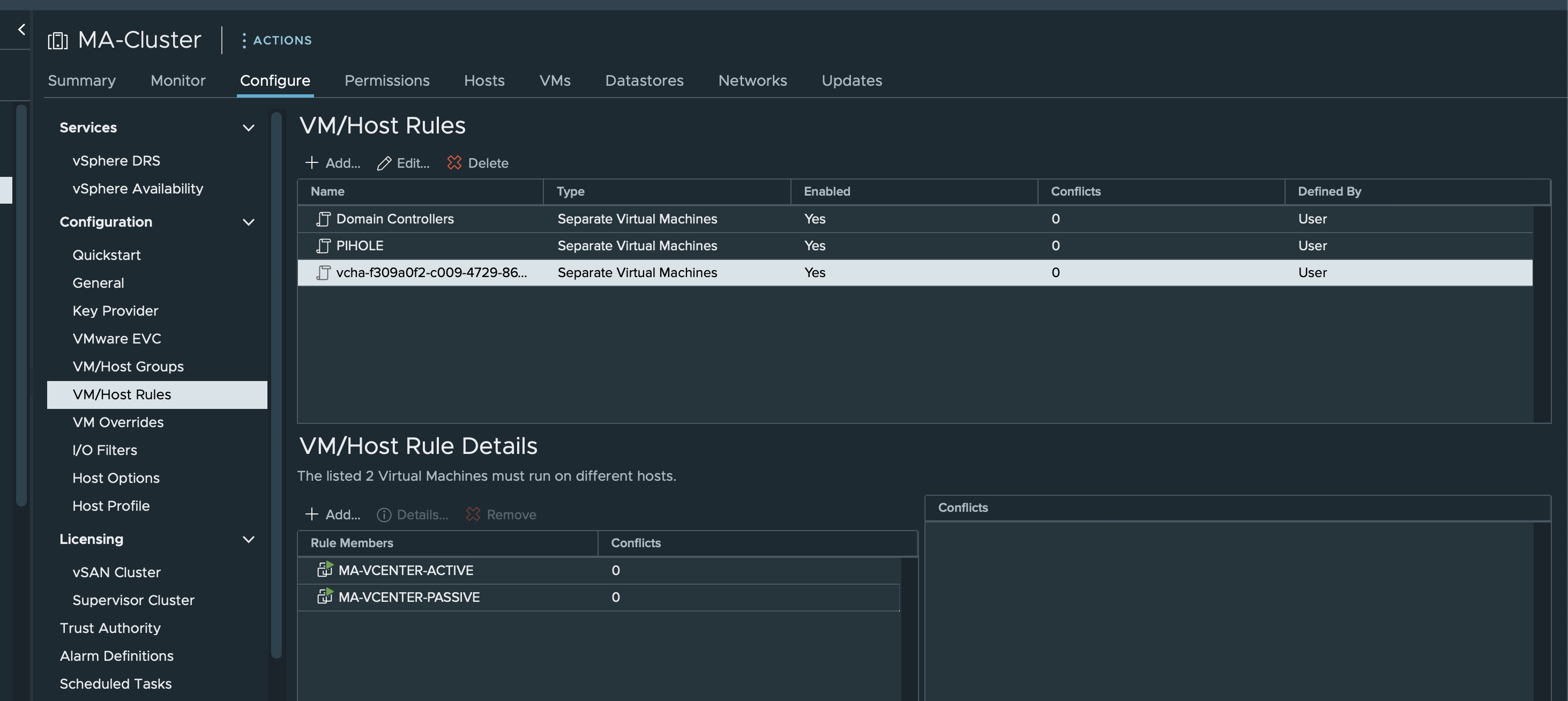Open Scheduled Tasks
Image resolution: width=1568 pixels, height=701 pixels.
coord(116,684)
